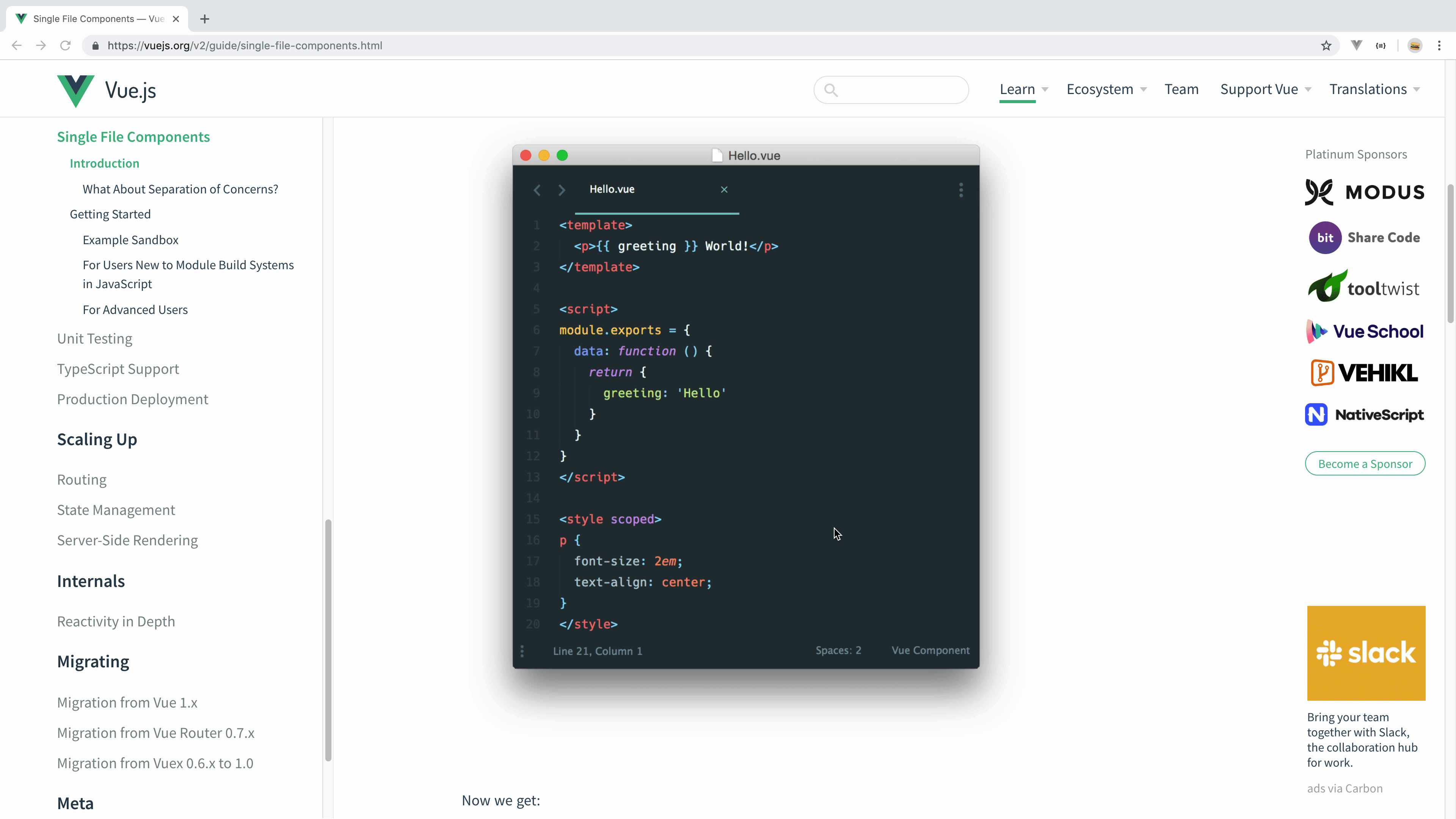Click the VEHIKL sponsor logo
The image size is (1456, 819).
[1365, 372]
